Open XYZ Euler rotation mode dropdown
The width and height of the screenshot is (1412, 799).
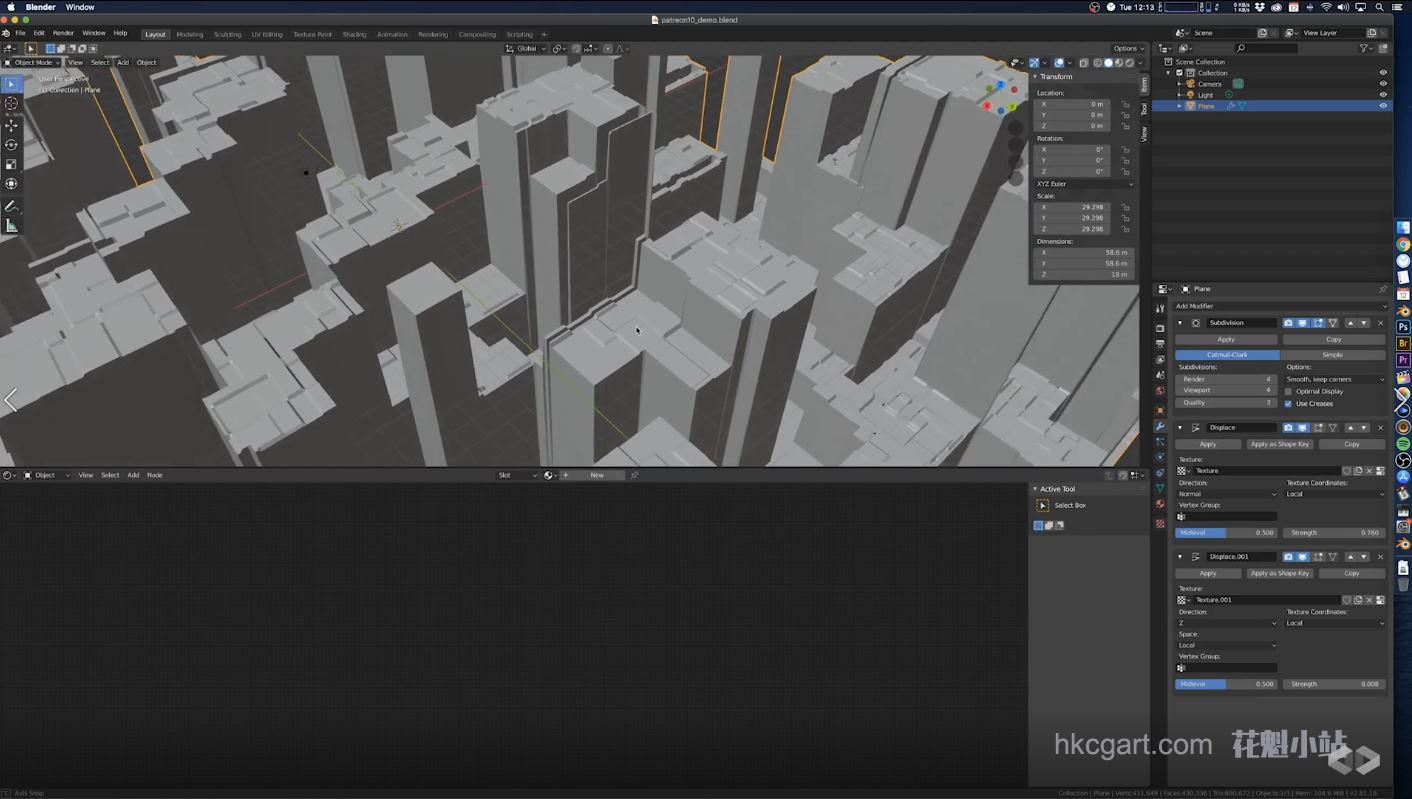tap(1084, 184)
